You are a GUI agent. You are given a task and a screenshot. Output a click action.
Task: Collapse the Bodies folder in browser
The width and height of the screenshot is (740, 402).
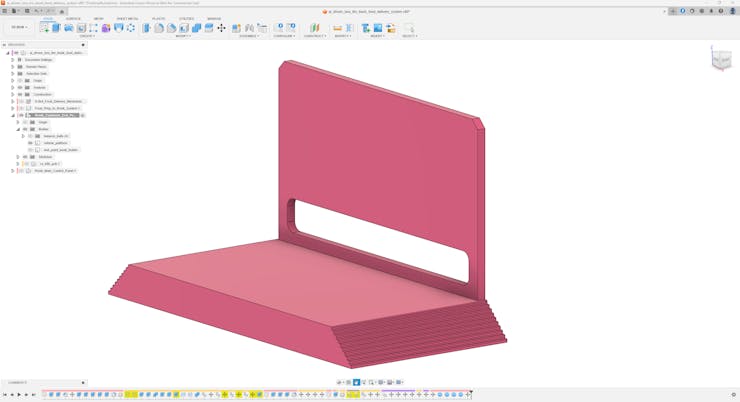(18, 129)
